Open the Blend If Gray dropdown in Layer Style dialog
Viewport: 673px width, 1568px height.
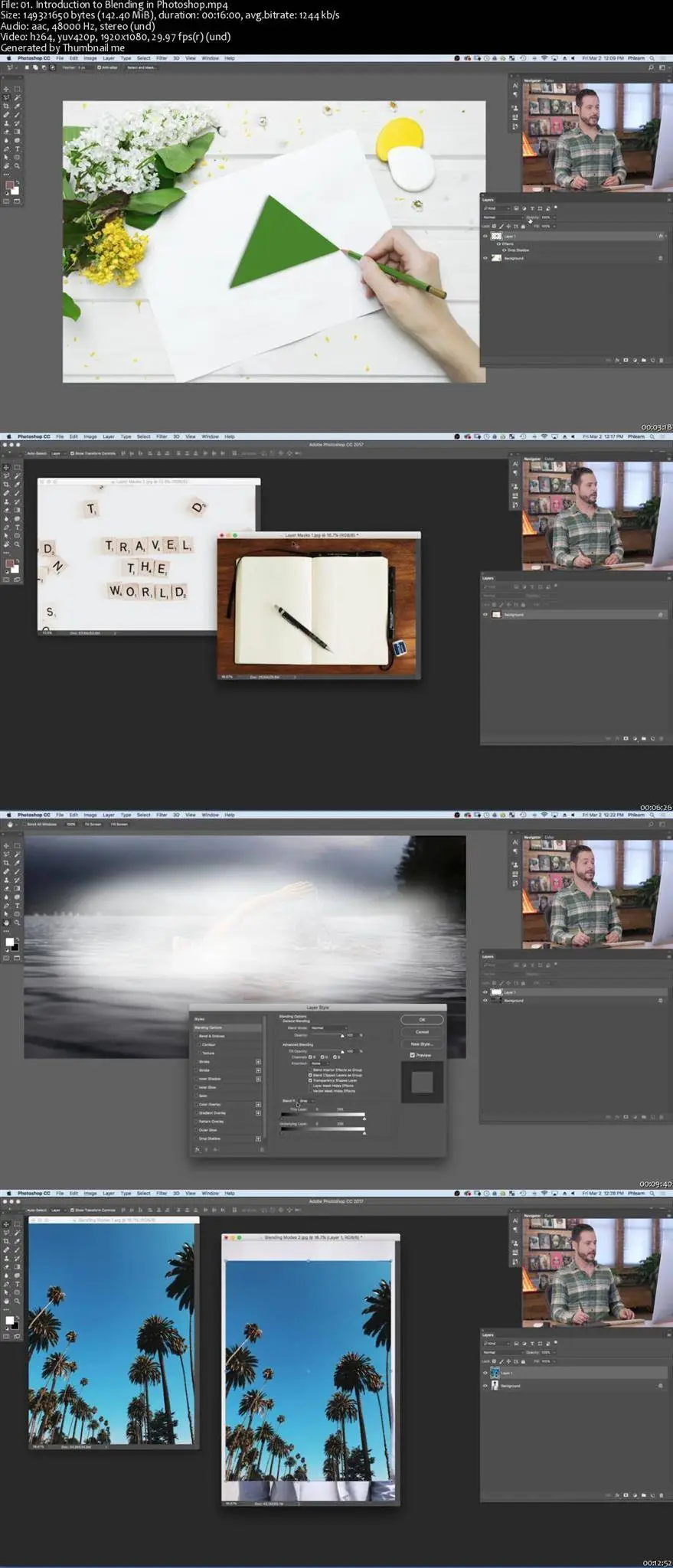307,1101
